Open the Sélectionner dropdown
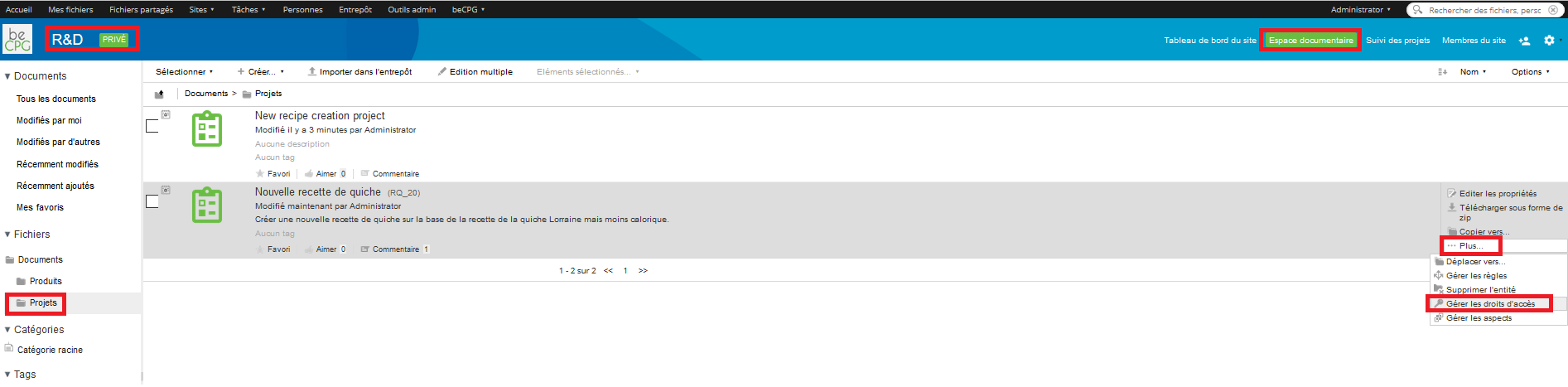Screen dimensions: 1568x387 pos(184,72)
